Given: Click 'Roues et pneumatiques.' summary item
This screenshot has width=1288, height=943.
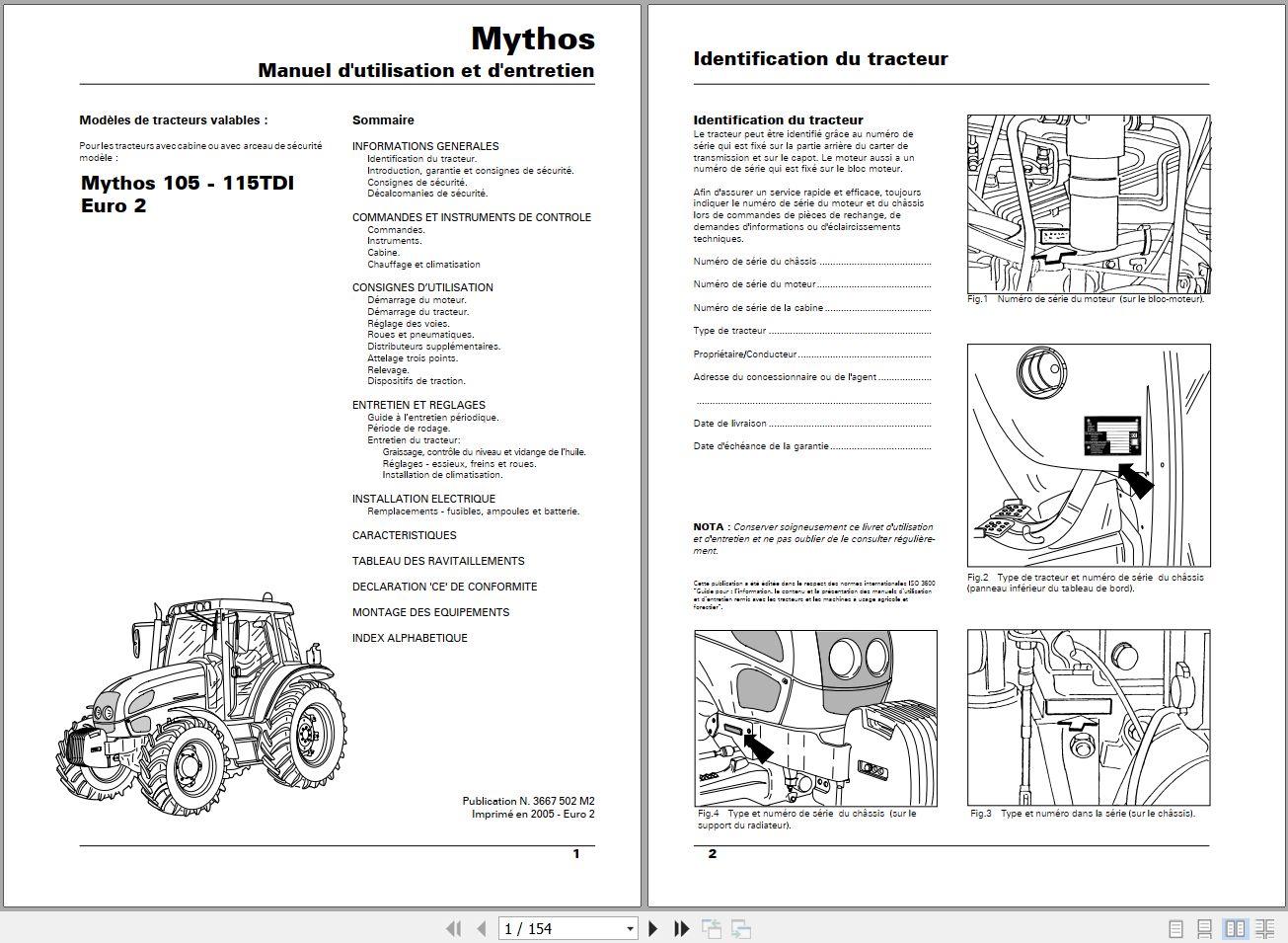Looking at the screenshot, I should coord(420,335).
